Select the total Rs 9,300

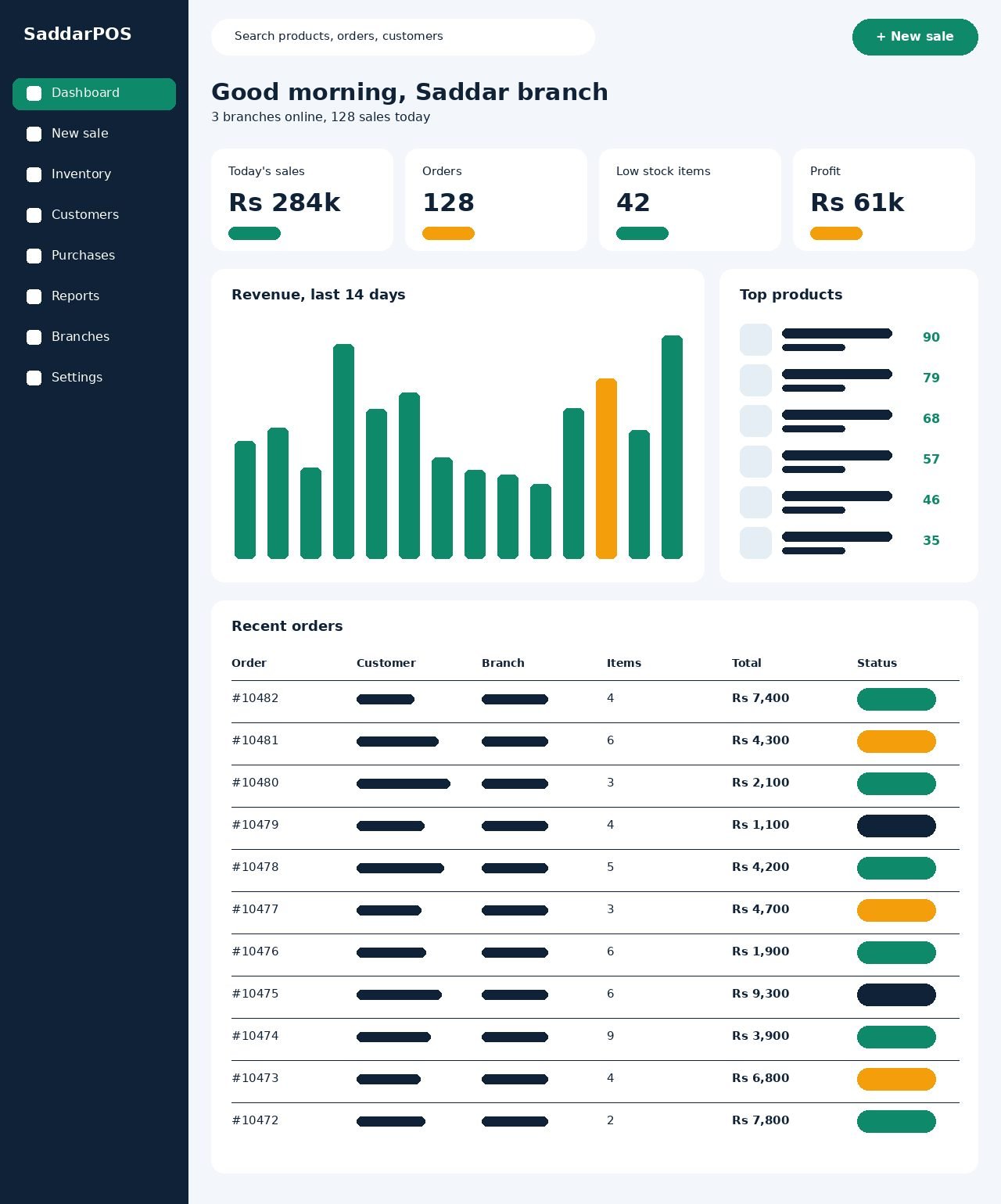[760, 994]
